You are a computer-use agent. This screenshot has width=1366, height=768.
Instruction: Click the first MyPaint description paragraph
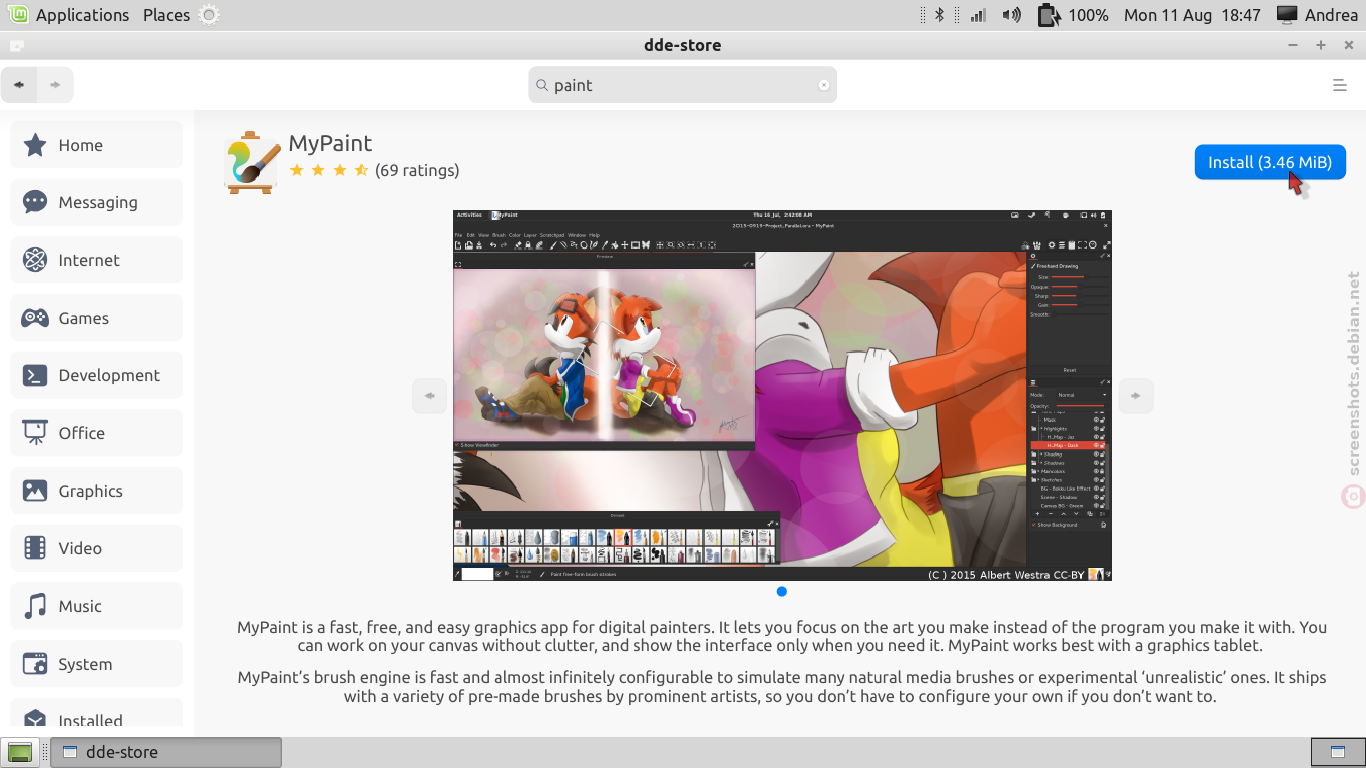click(782, 636)
